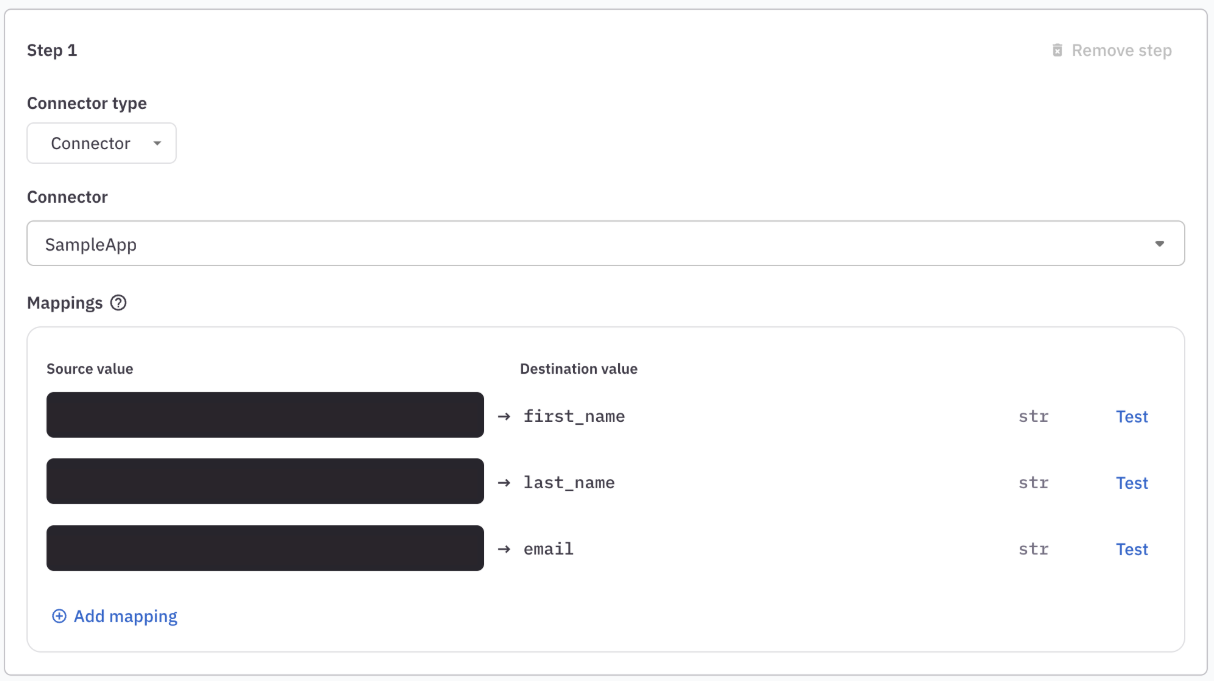This screenshot has width=1214, height=681.
Task: Click the source value field for first_name
Action: pos(264,414)
